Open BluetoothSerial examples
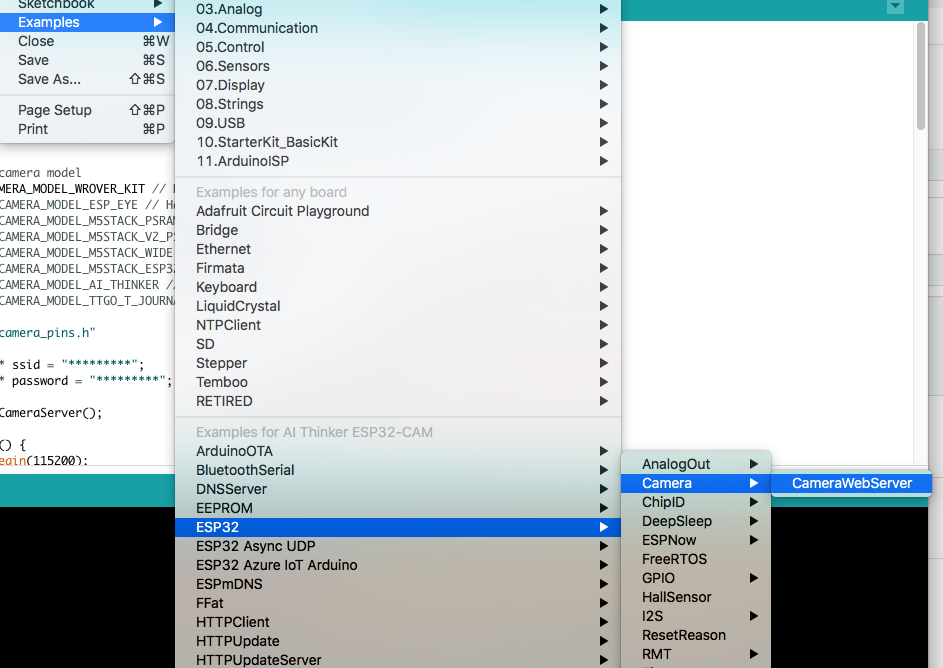Screen dimensions: 943x668 point(398,470)
